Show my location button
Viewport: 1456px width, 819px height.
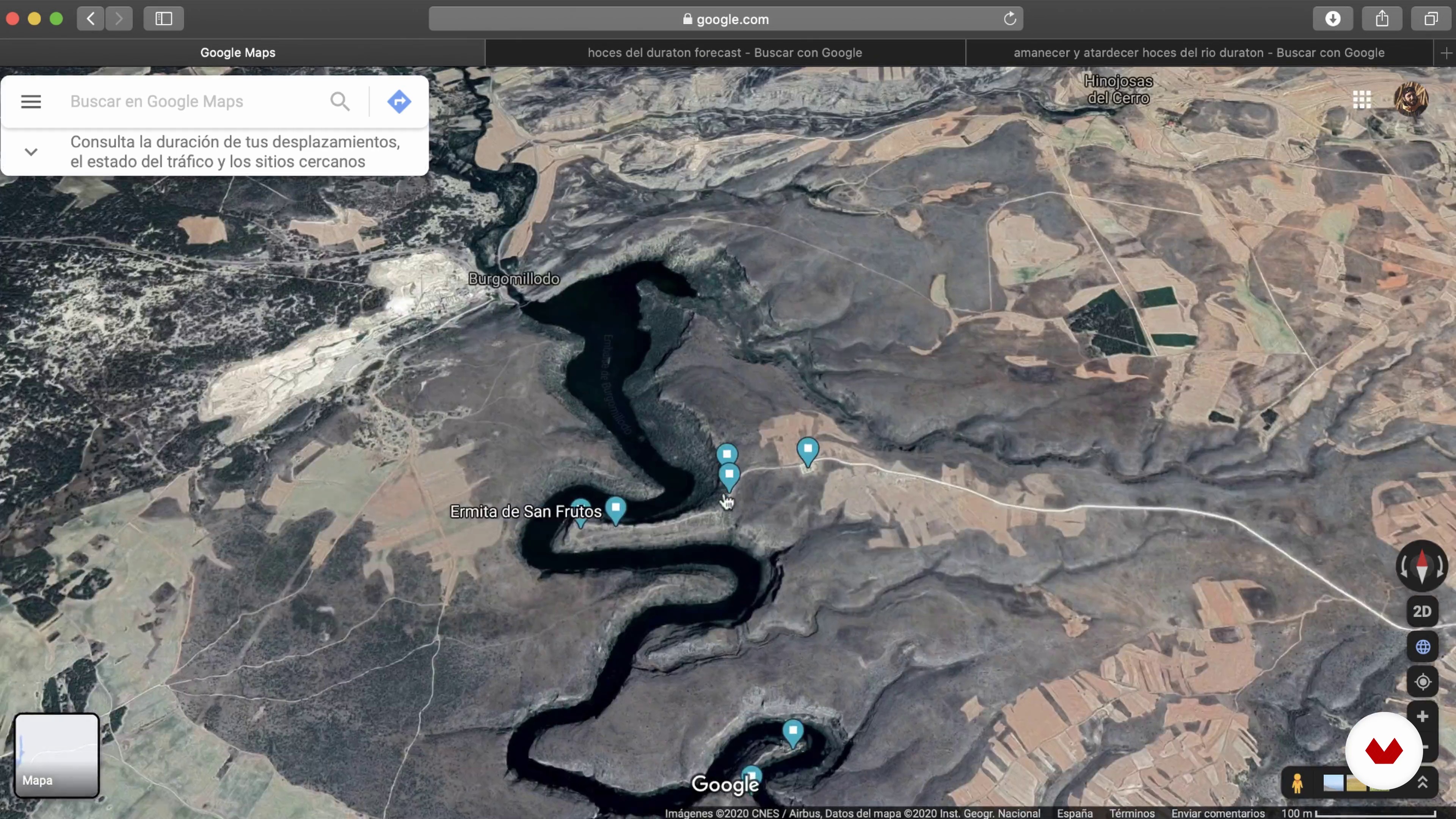[x=1423, y=682]
